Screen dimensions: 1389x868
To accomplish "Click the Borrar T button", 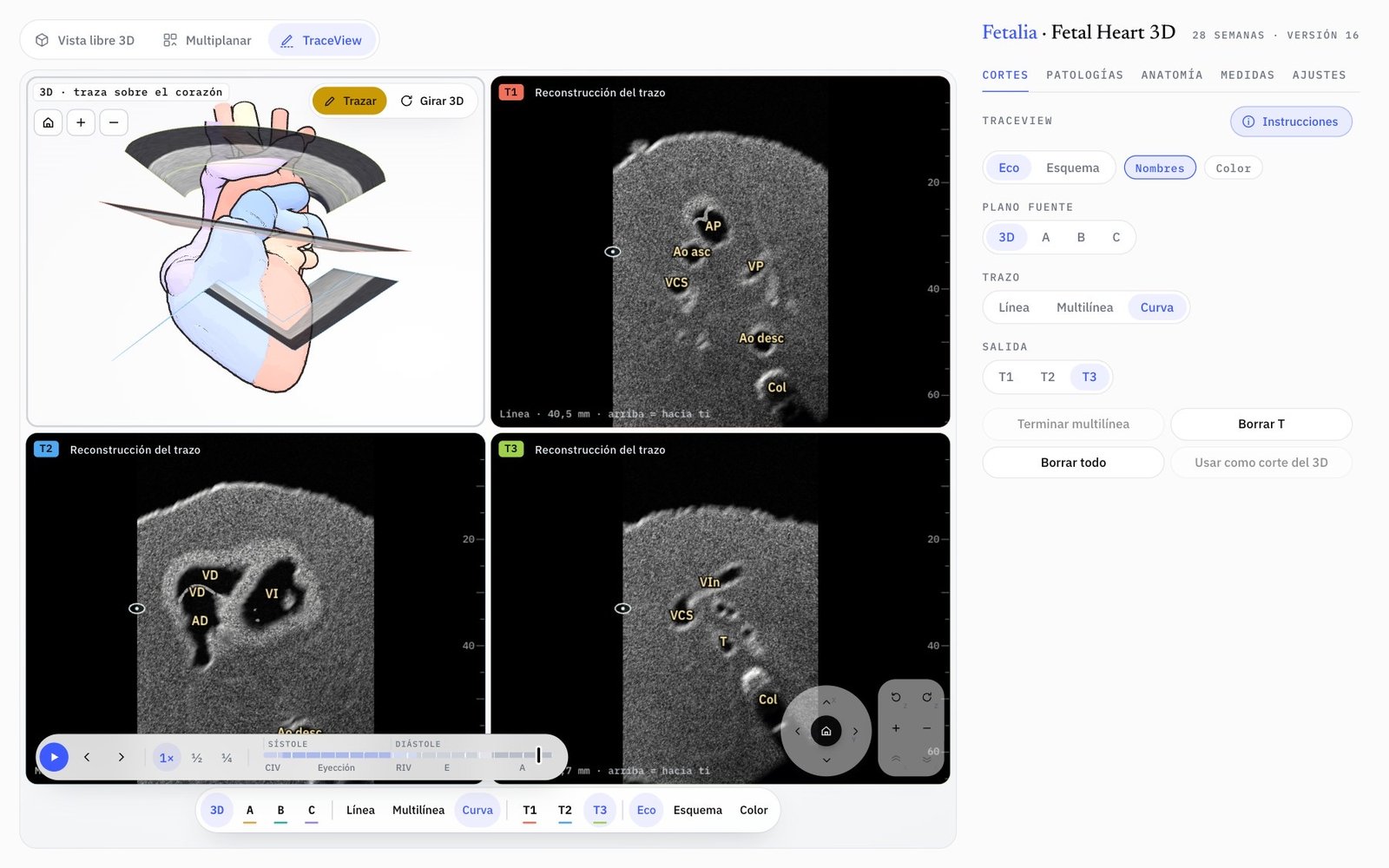I will (x=1261, y=424).
